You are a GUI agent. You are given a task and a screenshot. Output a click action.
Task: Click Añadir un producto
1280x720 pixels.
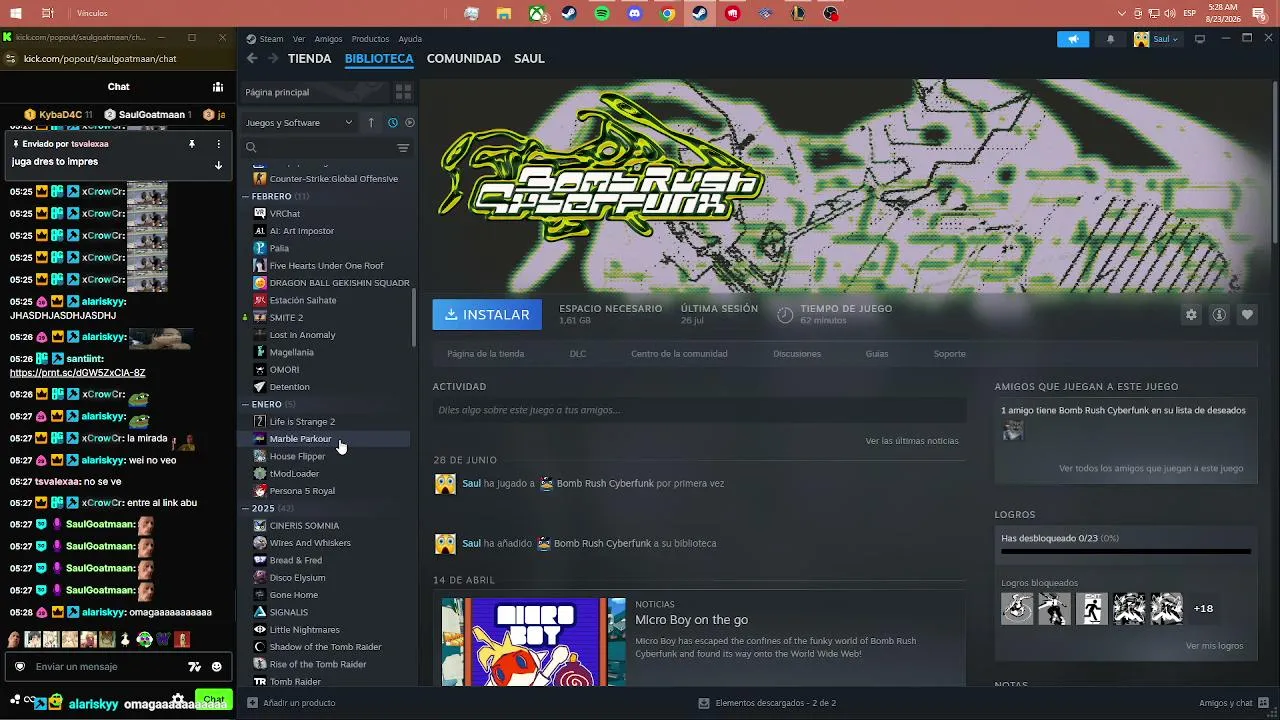(291, 703)
